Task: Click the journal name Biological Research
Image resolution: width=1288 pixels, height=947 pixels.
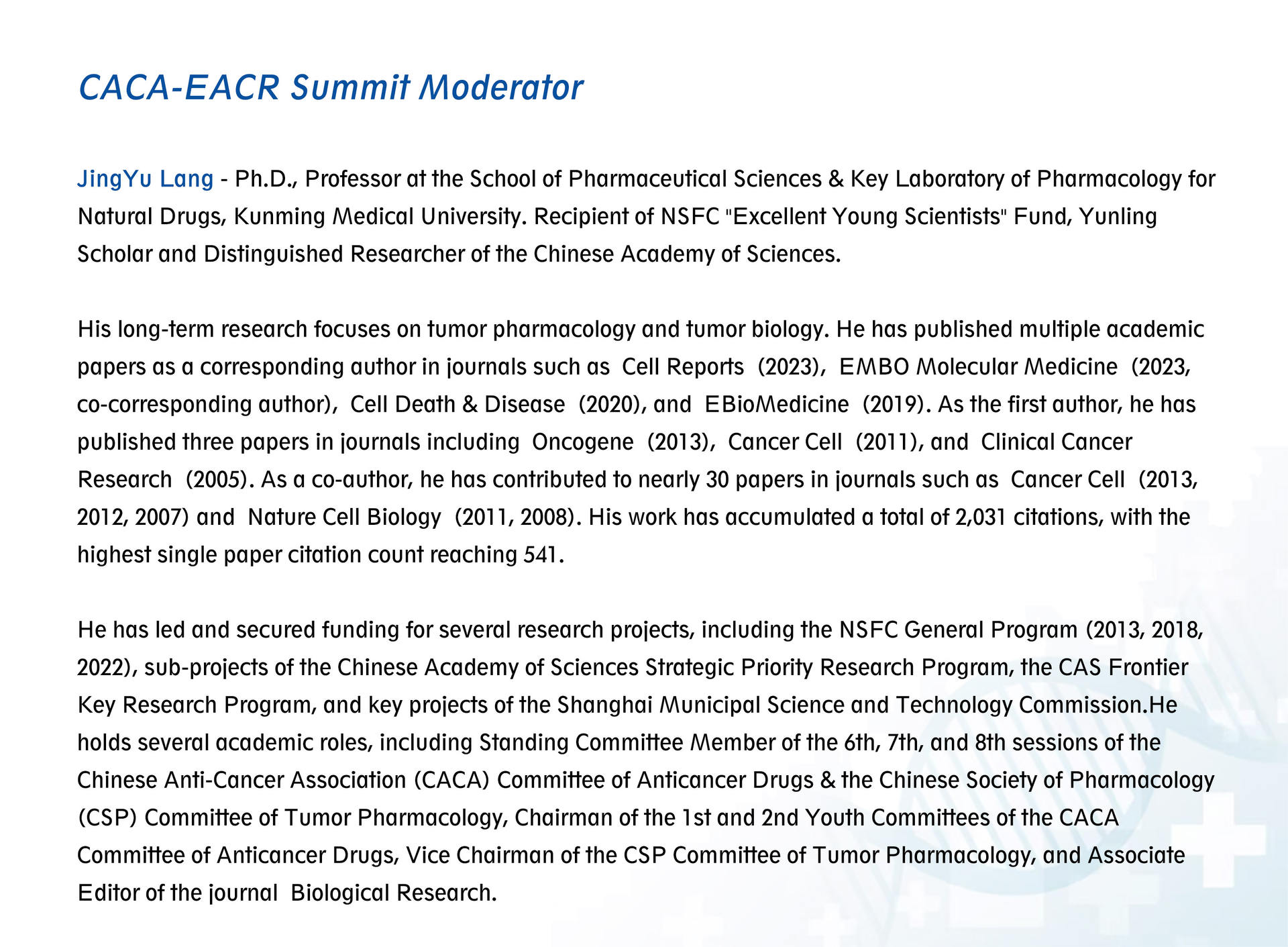Action: pos(392,893)
